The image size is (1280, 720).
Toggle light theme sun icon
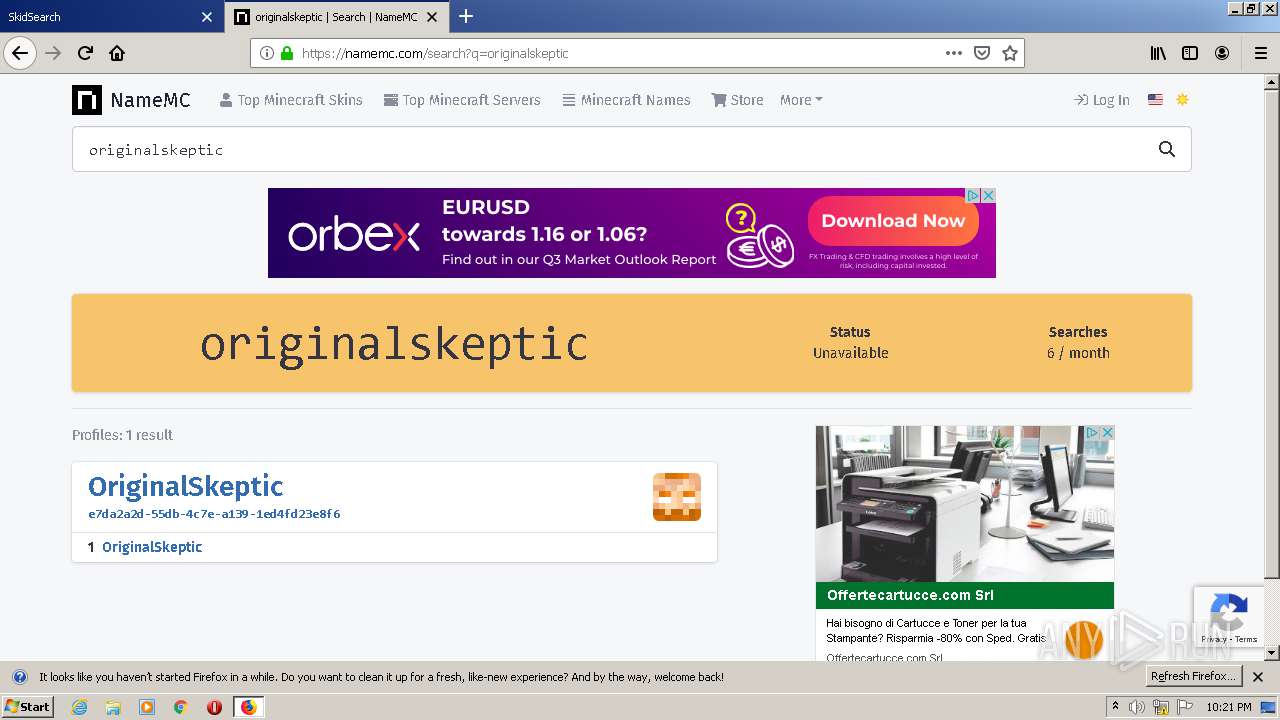point(1182,100)
